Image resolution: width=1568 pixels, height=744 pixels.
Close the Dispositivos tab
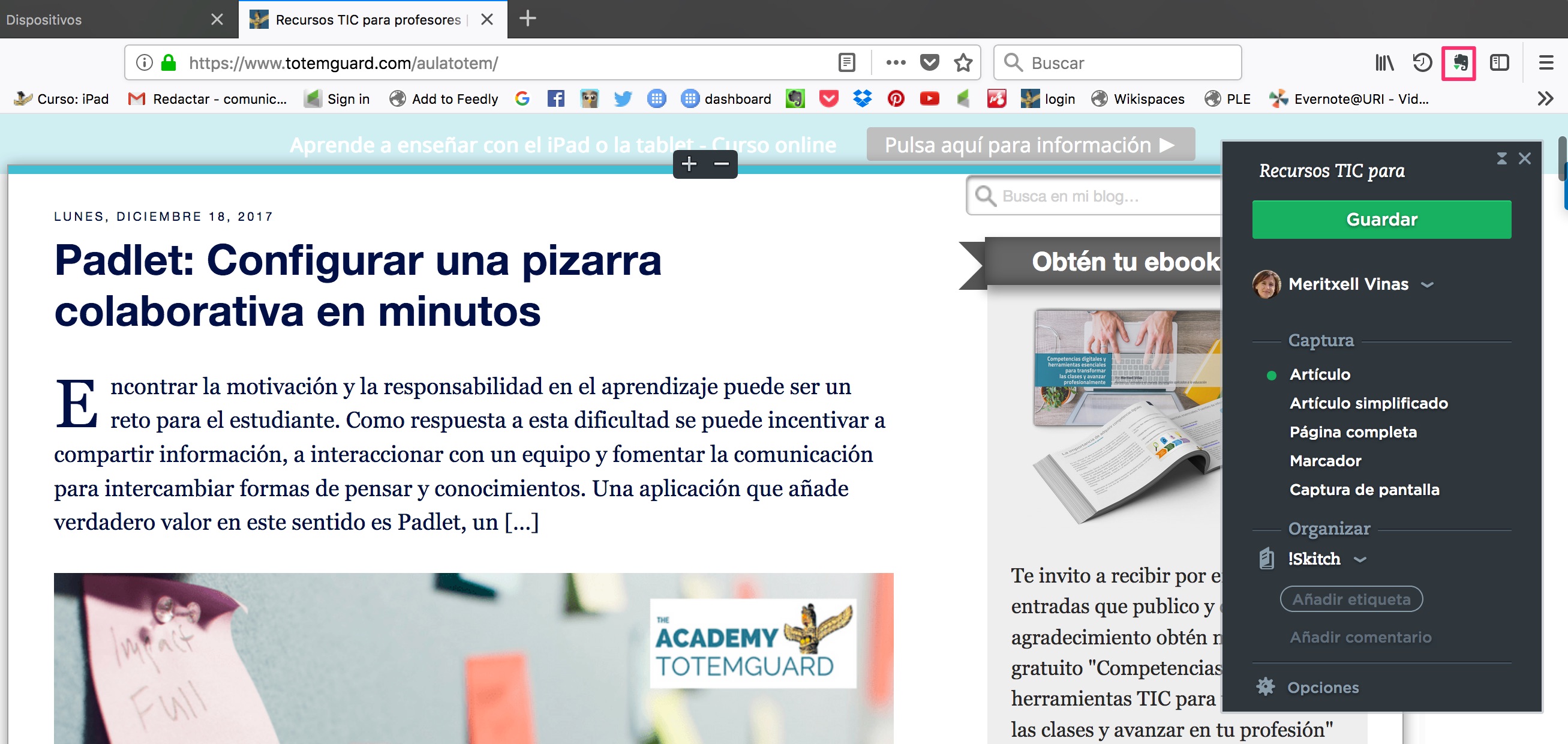(x=217, y=19)
